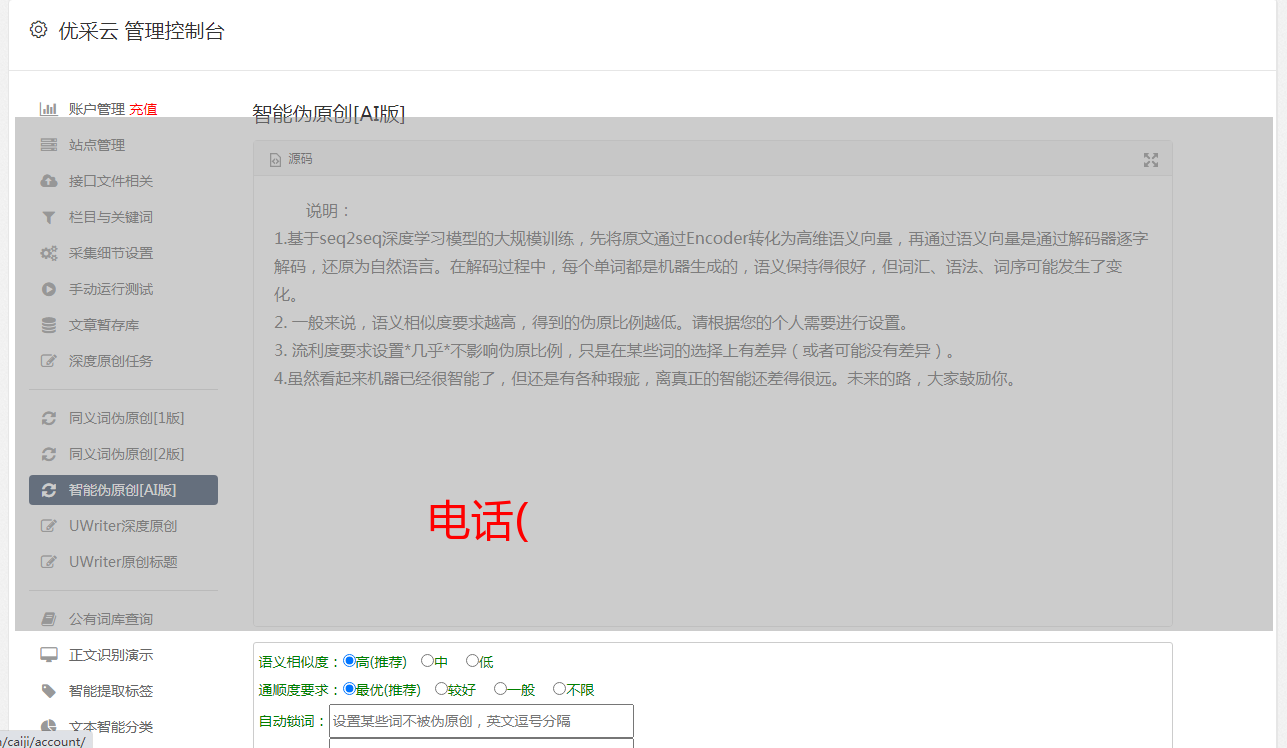Screen dimensions: 1287x748
Task: Click the edit icon for 深度原创任务
Action: [48, 361]
